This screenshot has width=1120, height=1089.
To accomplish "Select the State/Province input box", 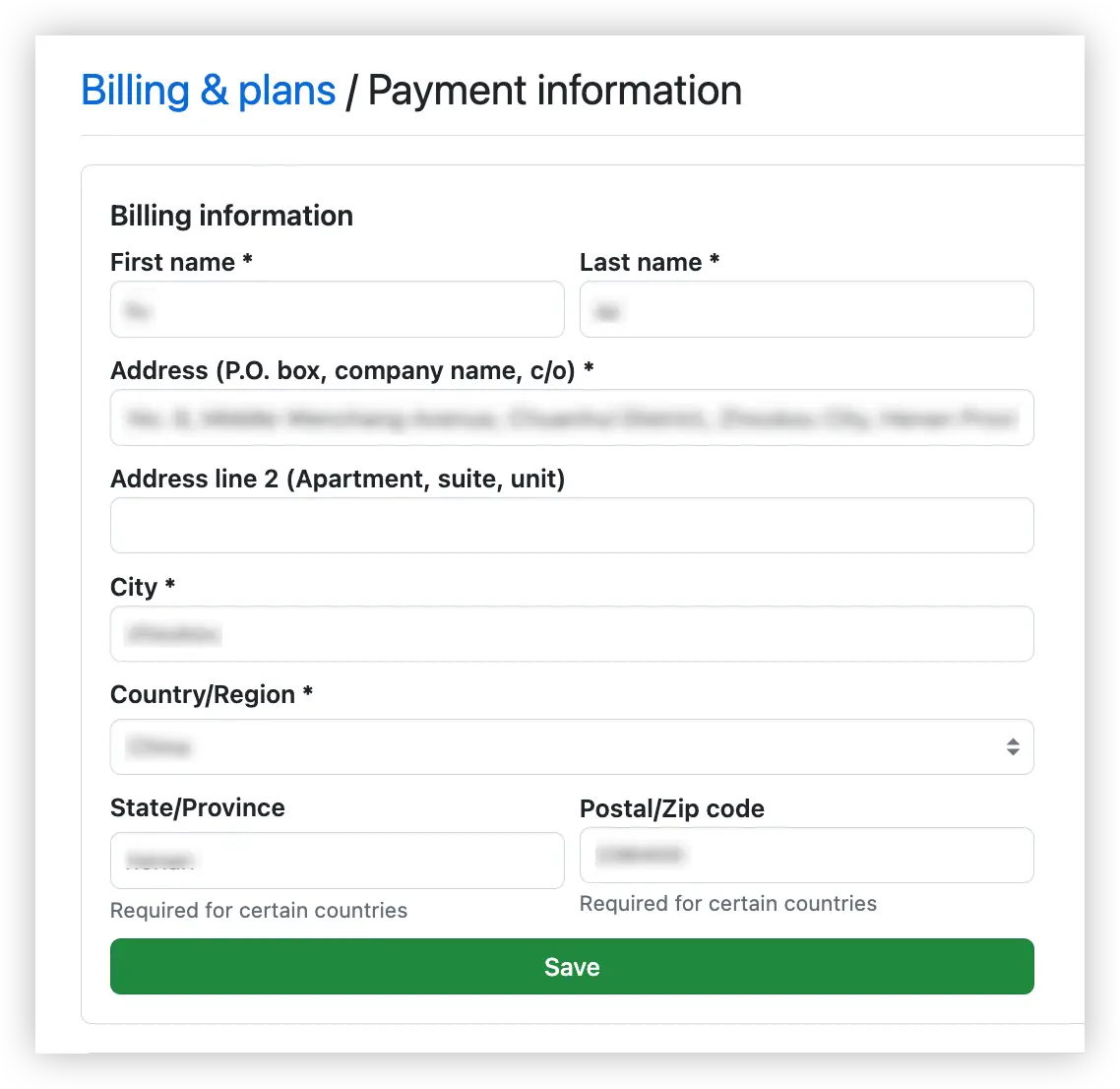I will (x=338, y=861).
